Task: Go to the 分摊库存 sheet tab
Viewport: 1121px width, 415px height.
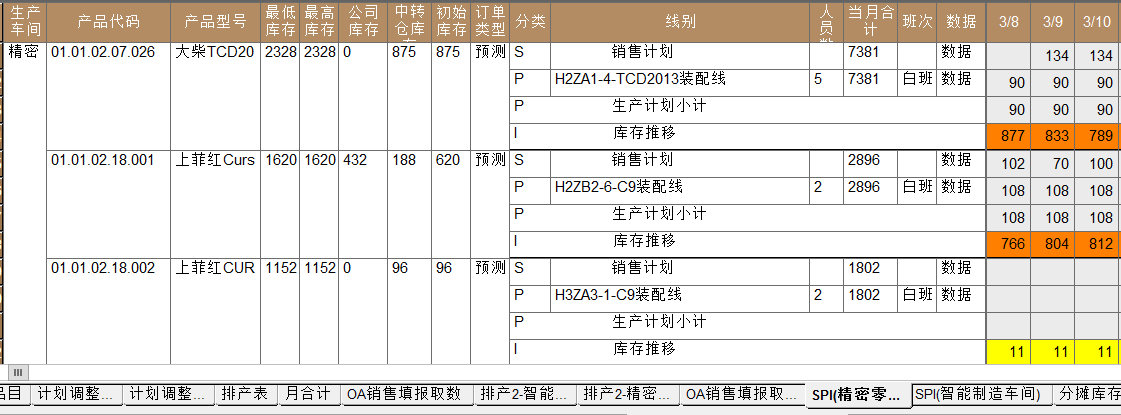Action: tap(1088, 394)
